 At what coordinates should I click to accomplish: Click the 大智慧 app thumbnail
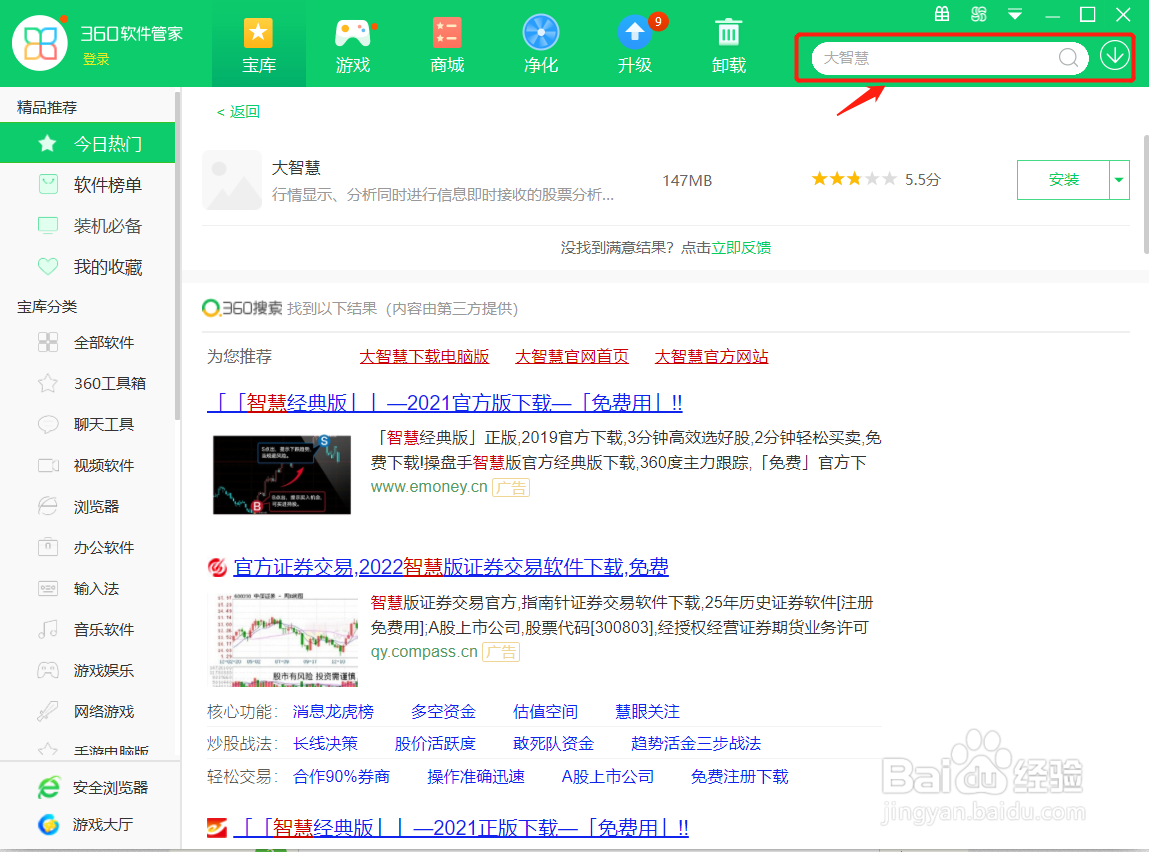[232, 180]
